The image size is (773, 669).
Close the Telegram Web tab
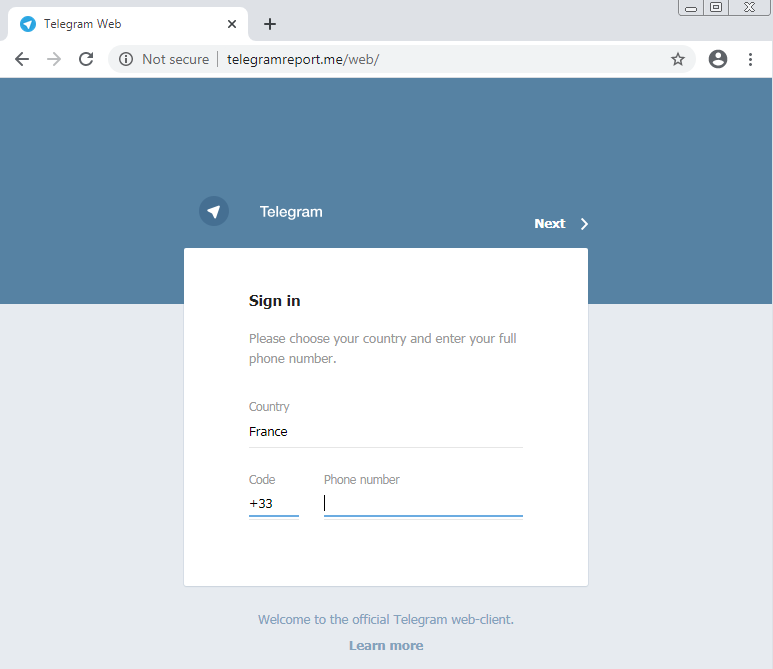tap(232, 24)
